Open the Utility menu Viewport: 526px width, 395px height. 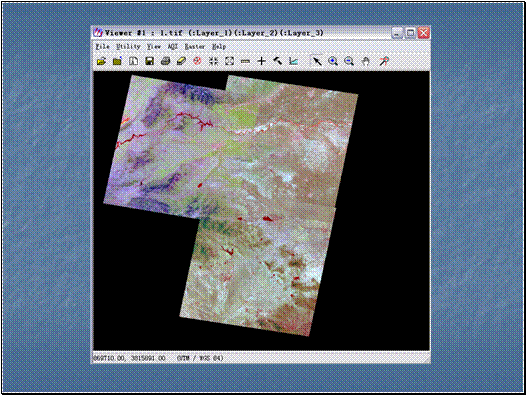(128, 47)
